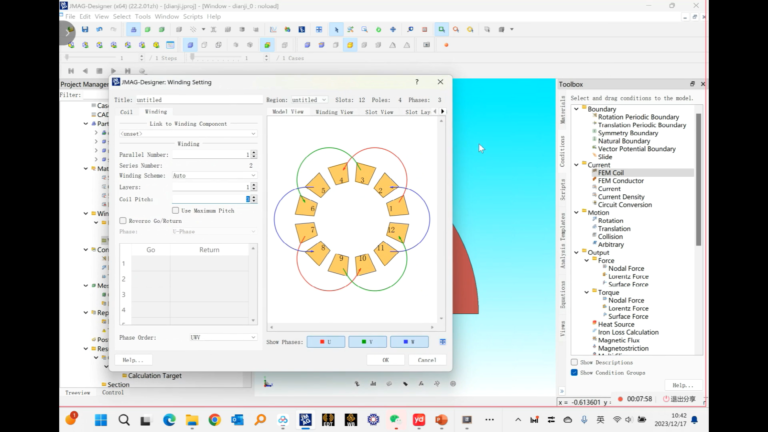The width and height of the screenshot is (768, 432).
Task: Open the Tools menu
Action: pyautogui.click(x=143, y=17)
